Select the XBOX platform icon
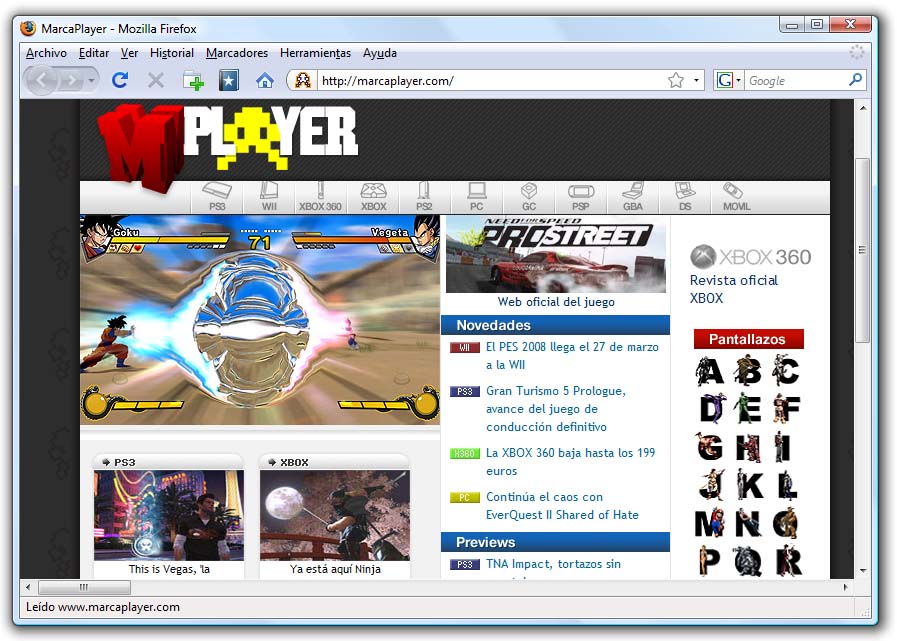897x641 pixels. [x=374, y=197]
